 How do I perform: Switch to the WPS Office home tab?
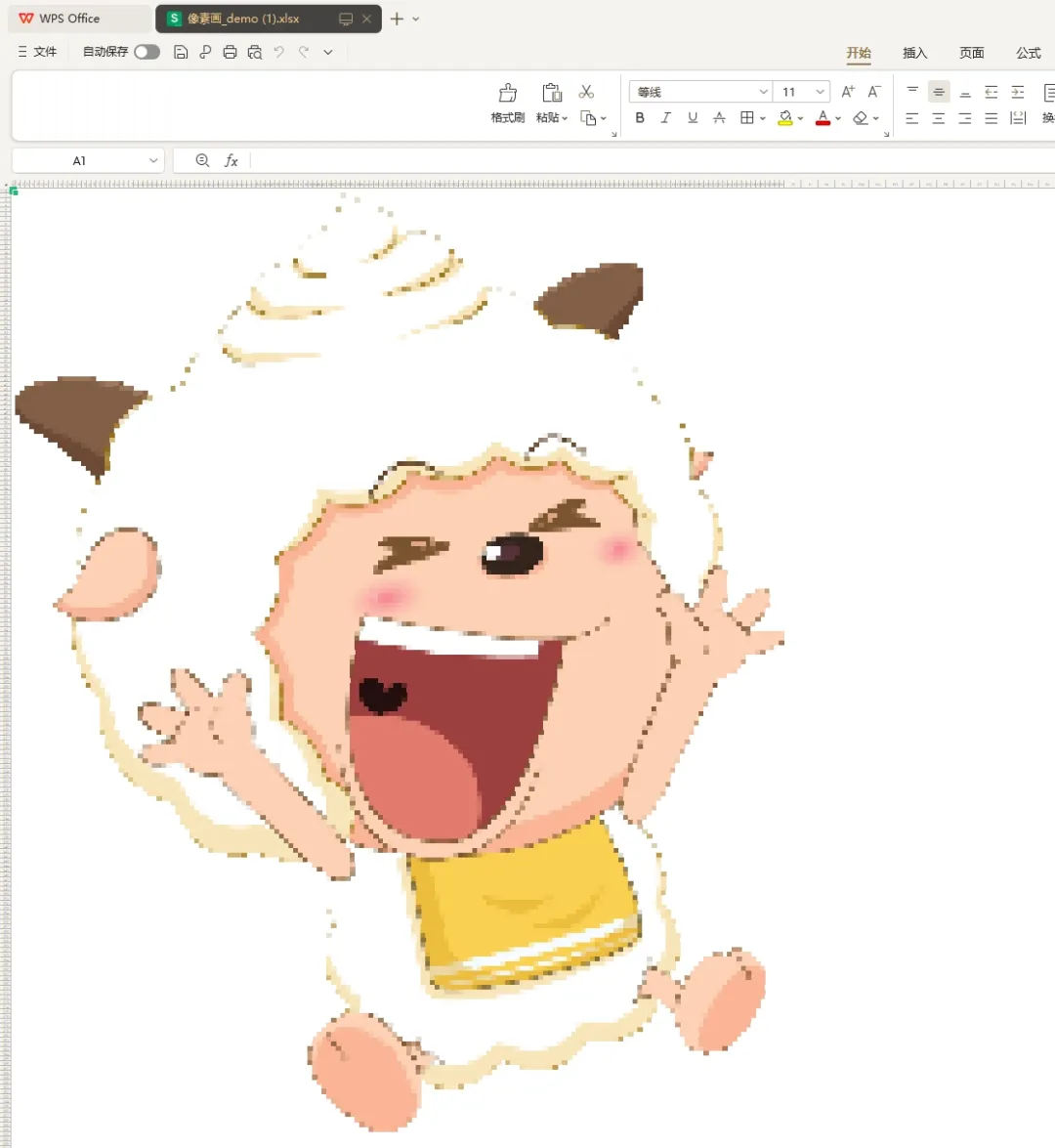pos(79,19)
